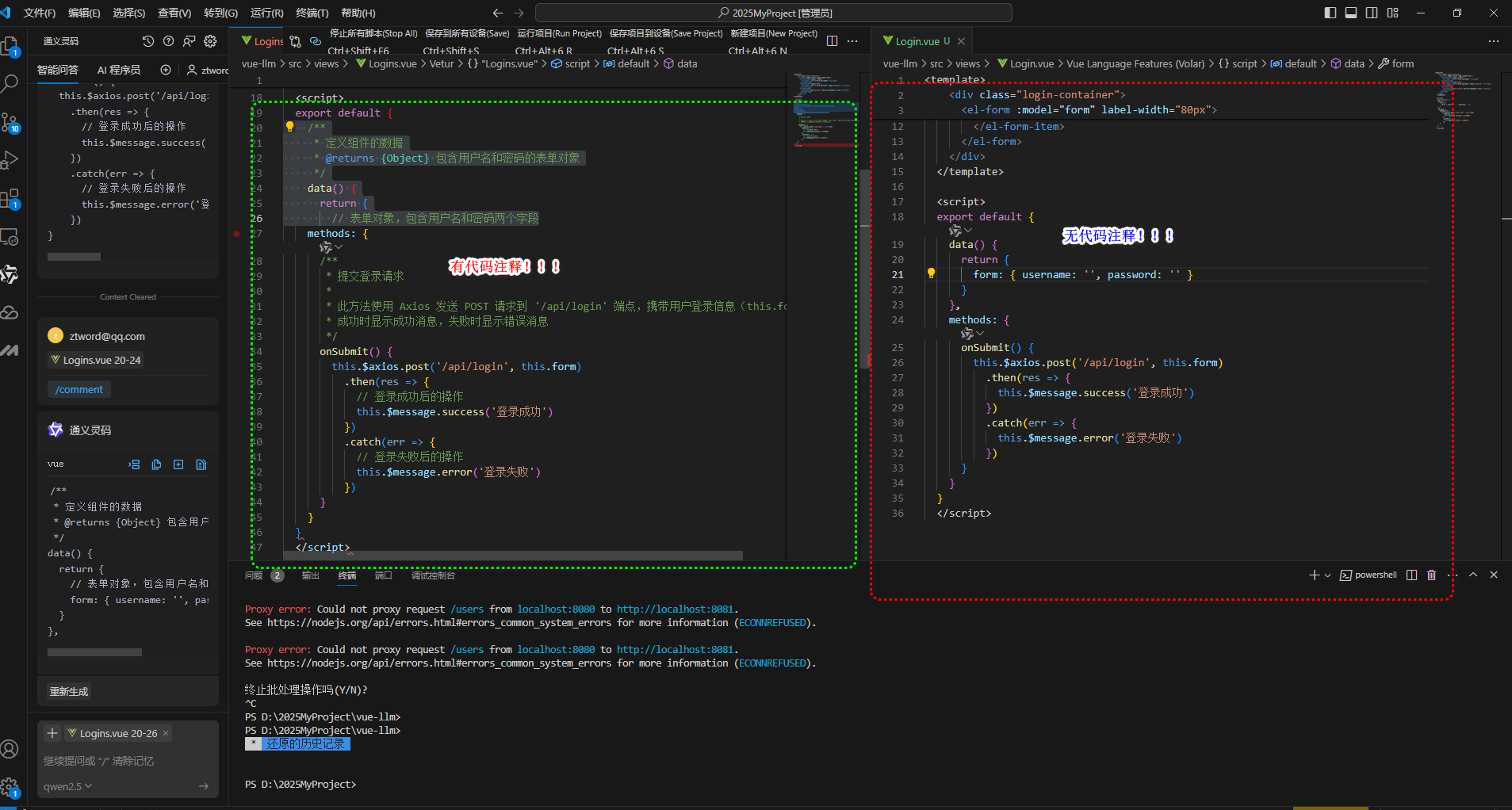Screen dimensions: 1512x810
Task: Select the Login.vue editor tab
Action: click(917, 41)
